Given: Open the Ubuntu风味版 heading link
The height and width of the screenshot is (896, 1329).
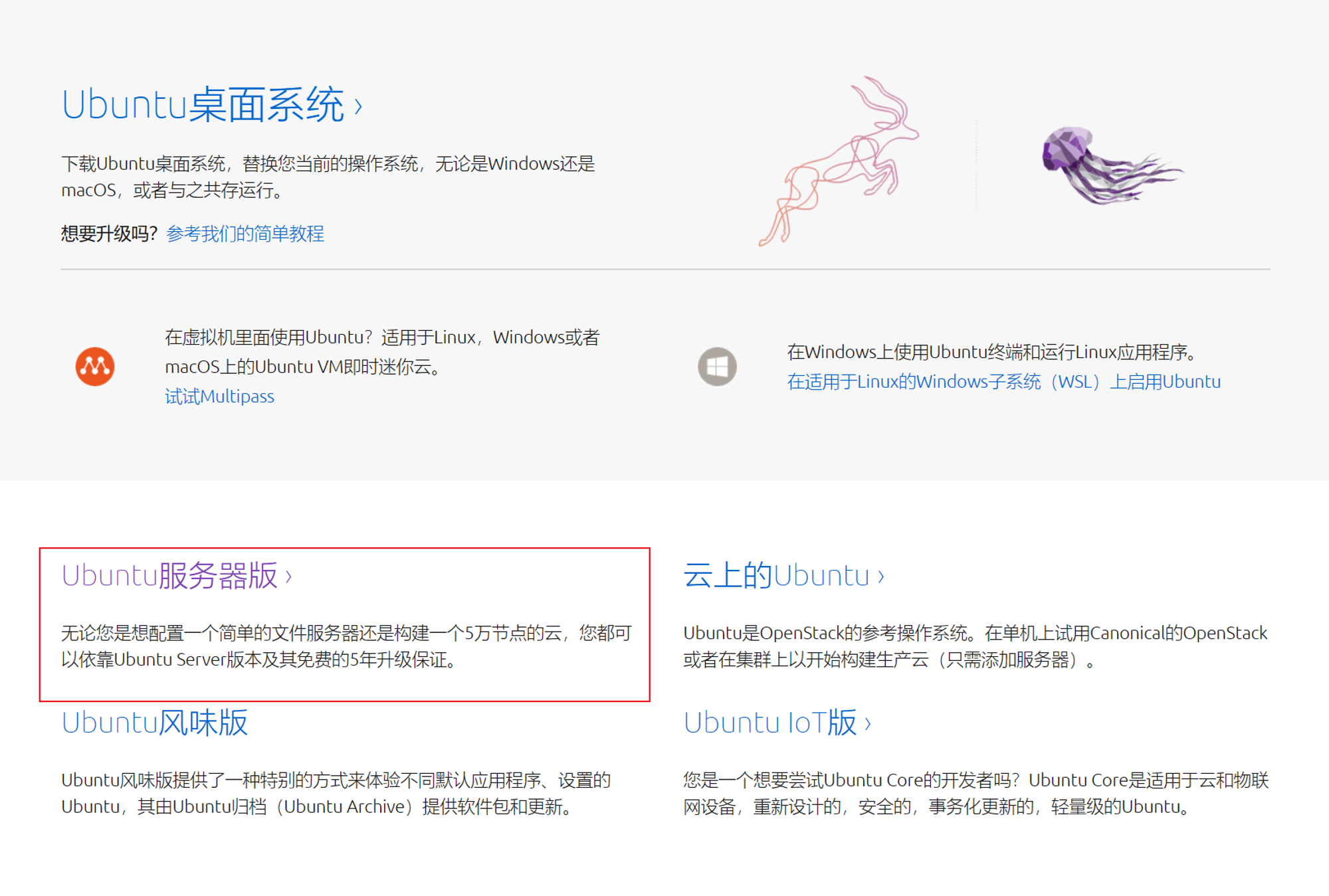Looking at the screenshot, I should coord(155,722).
